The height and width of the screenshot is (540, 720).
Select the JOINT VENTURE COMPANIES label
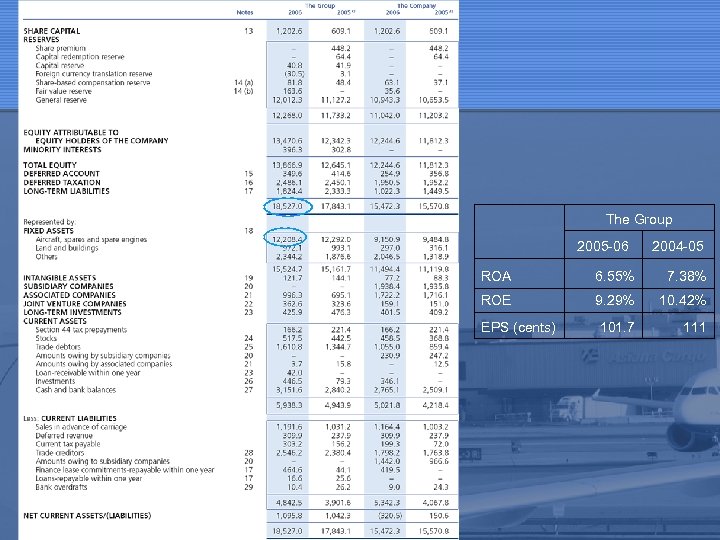75,304
